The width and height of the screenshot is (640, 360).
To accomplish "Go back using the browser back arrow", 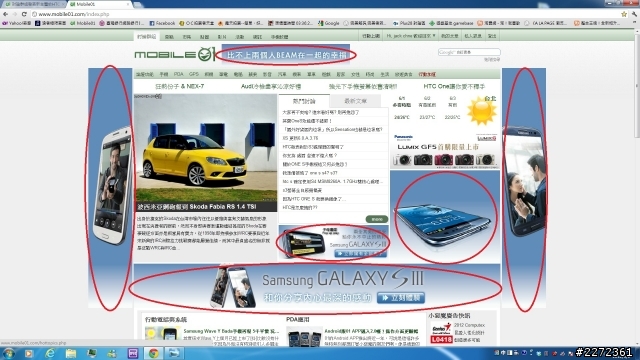I will 5,14.
